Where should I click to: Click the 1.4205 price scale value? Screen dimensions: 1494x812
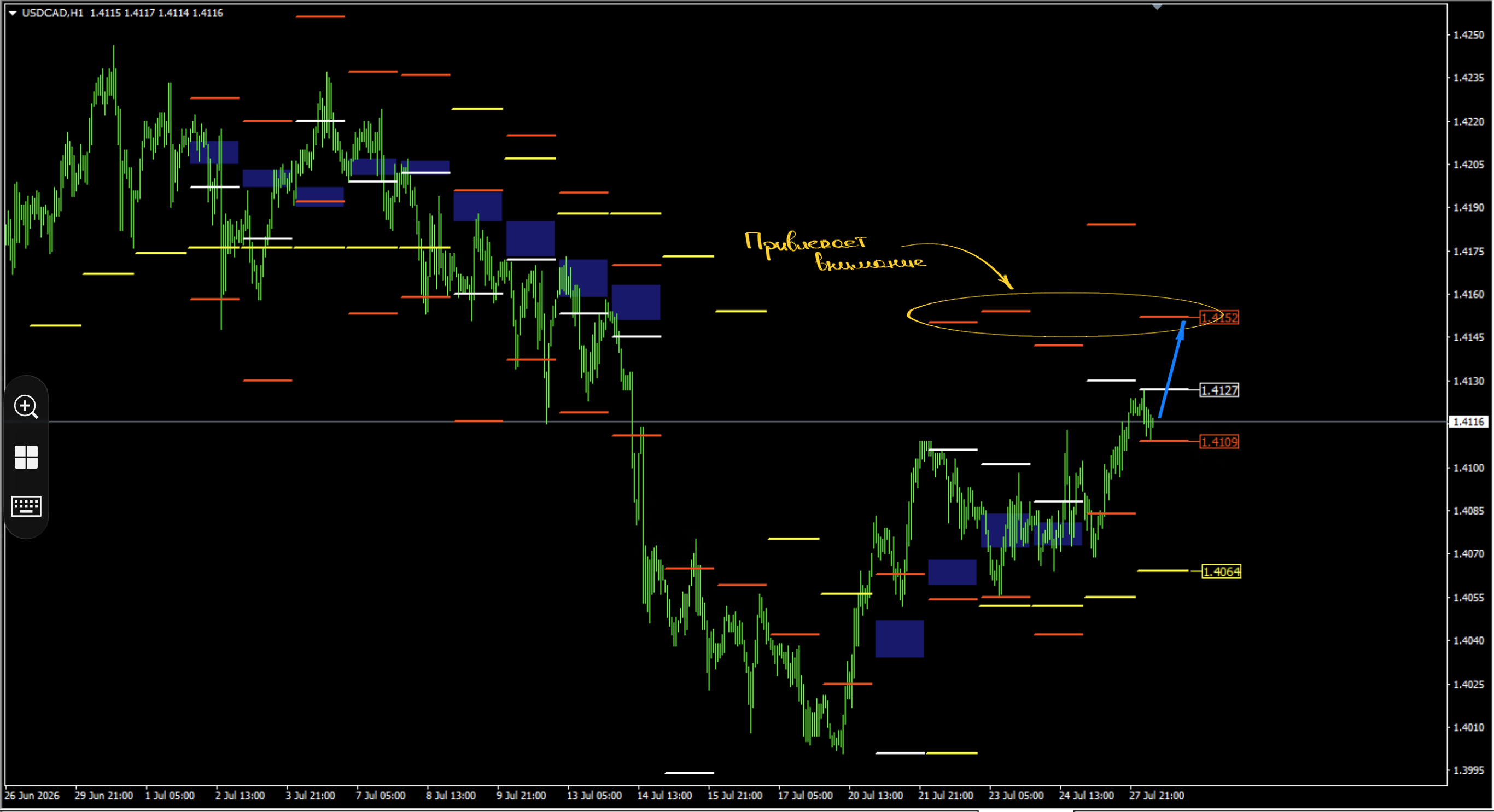coord(1468,165)
